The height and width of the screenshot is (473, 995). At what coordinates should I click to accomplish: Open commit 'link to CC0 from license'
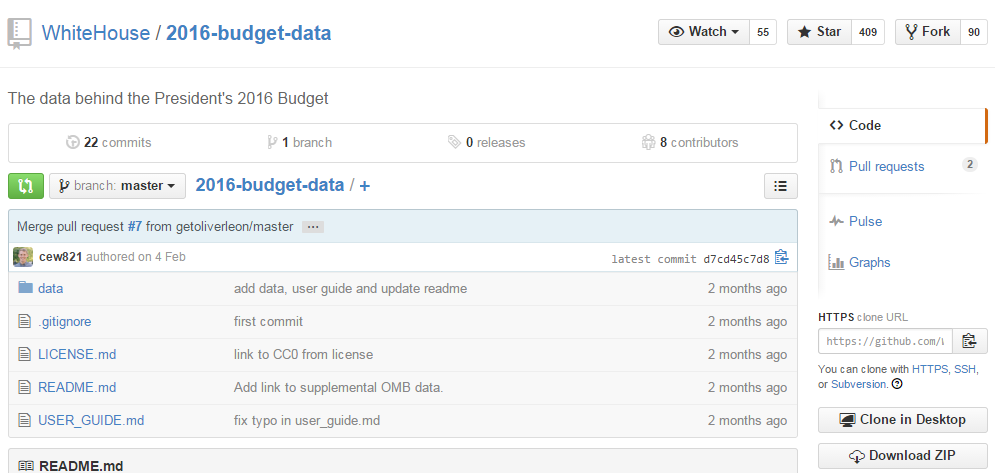click(x=303, y=354)
